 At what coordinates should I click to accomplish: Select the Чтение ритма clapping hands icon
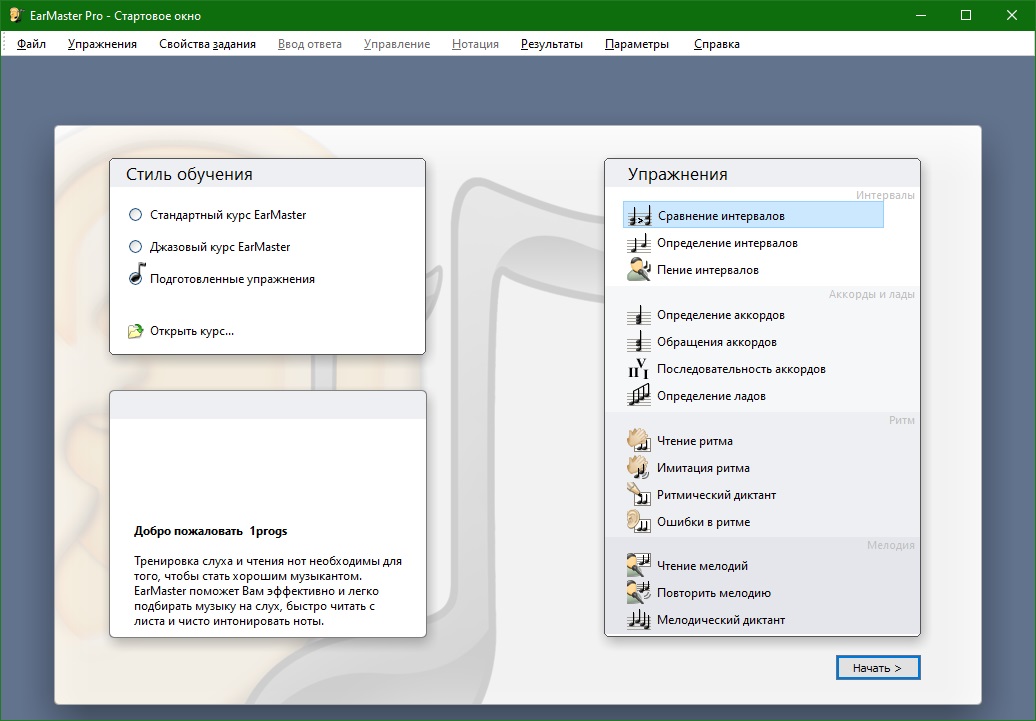click(639, 441)
